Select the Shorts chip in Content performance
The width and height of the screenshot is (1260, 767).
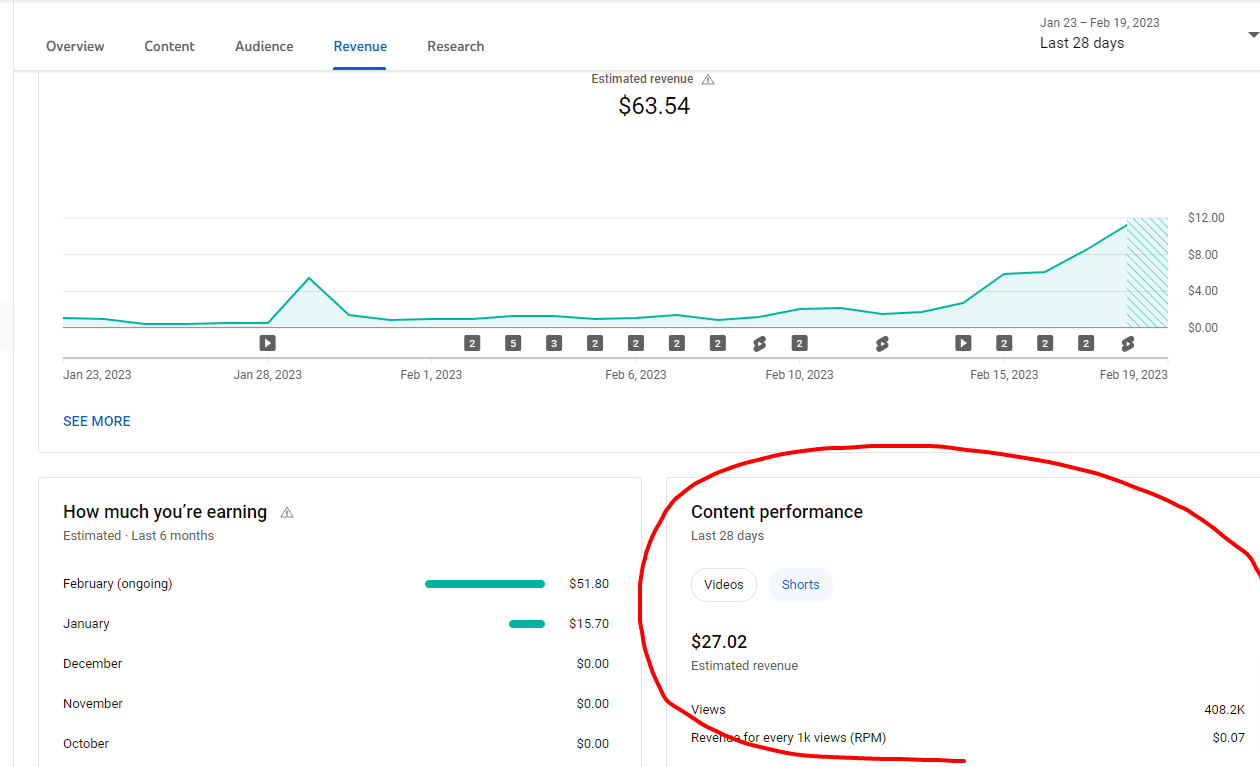click(800, 585)
